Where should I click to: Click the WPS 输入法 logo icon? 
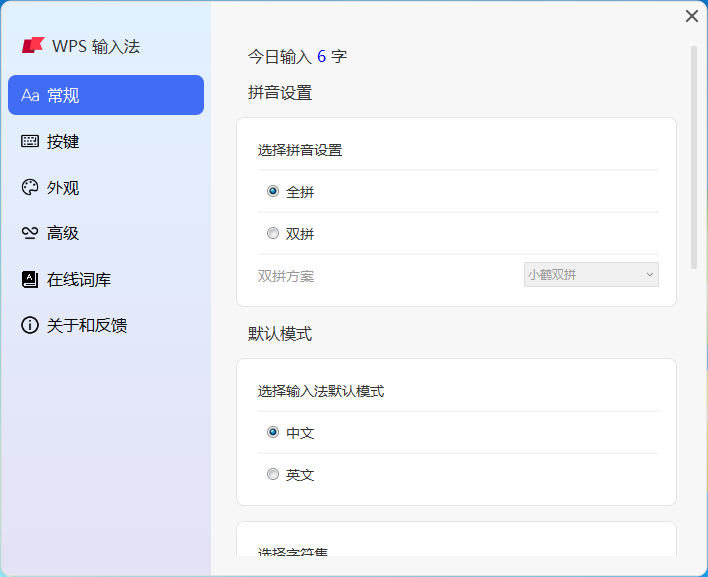coord(33,45)
